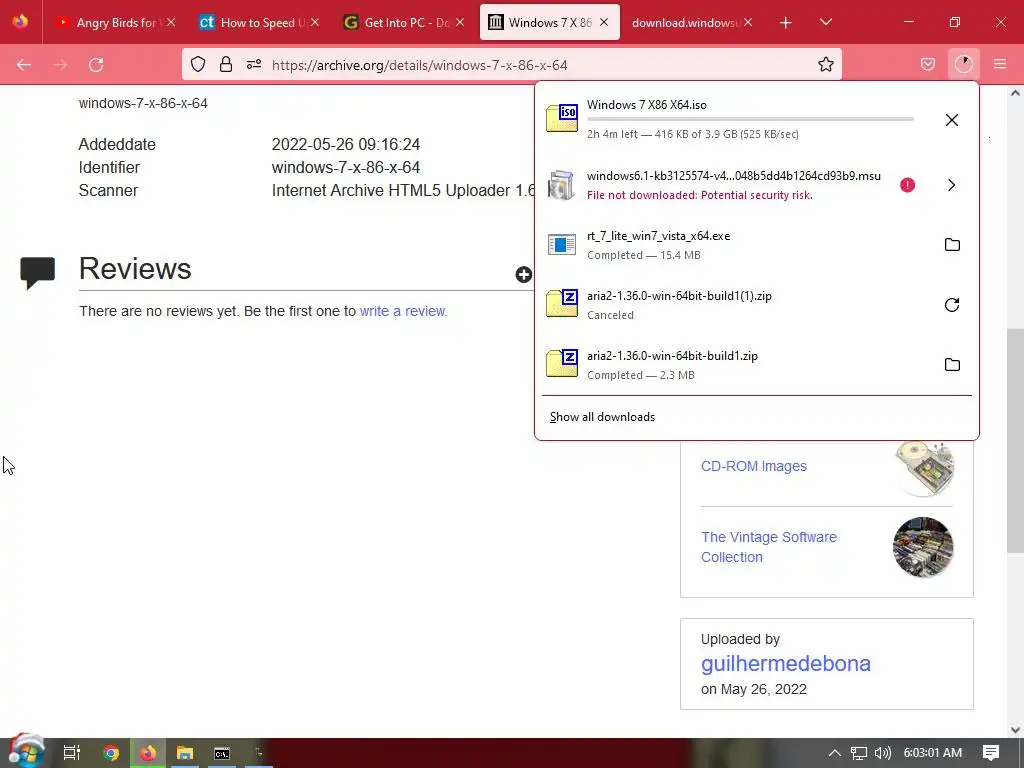The height and width of the screenshot is (768, 1024).
Task: Bookmark this page with the star
Action: click(825, 64)
